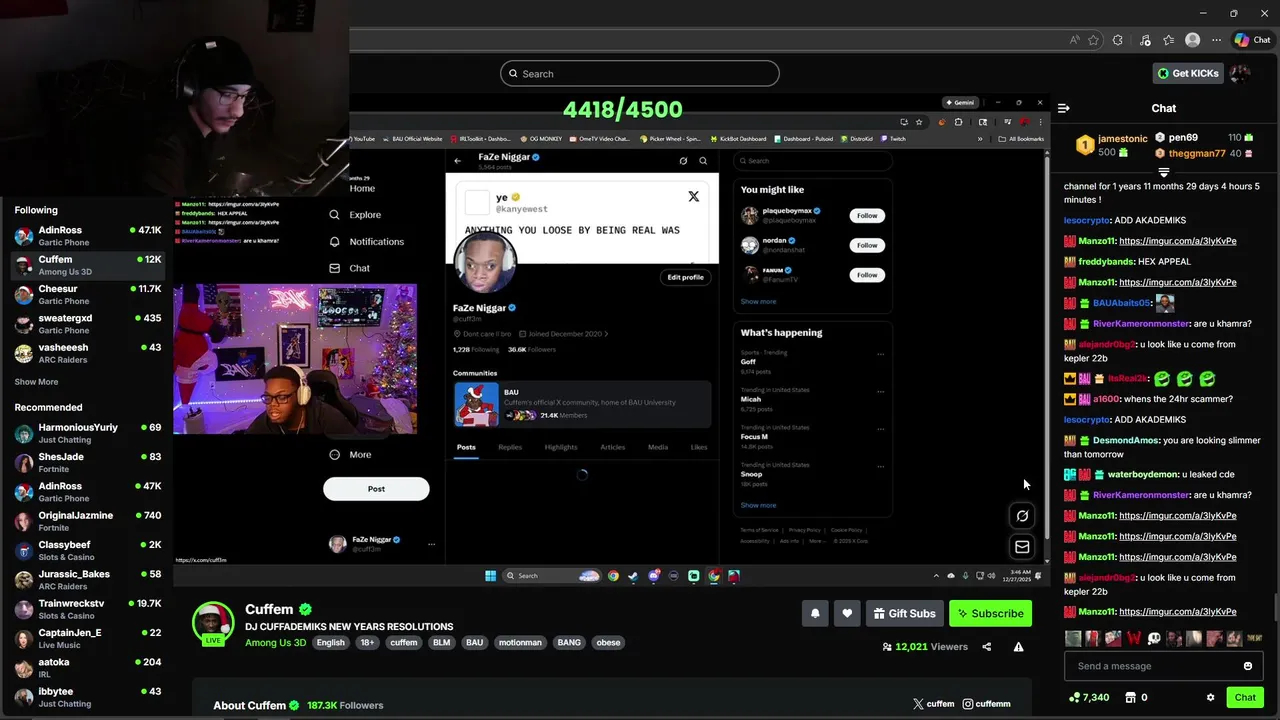Click the Cuffem channel avatar with LIVE badge
This screenshot has width=1280, height=720.
coord(213,623)
